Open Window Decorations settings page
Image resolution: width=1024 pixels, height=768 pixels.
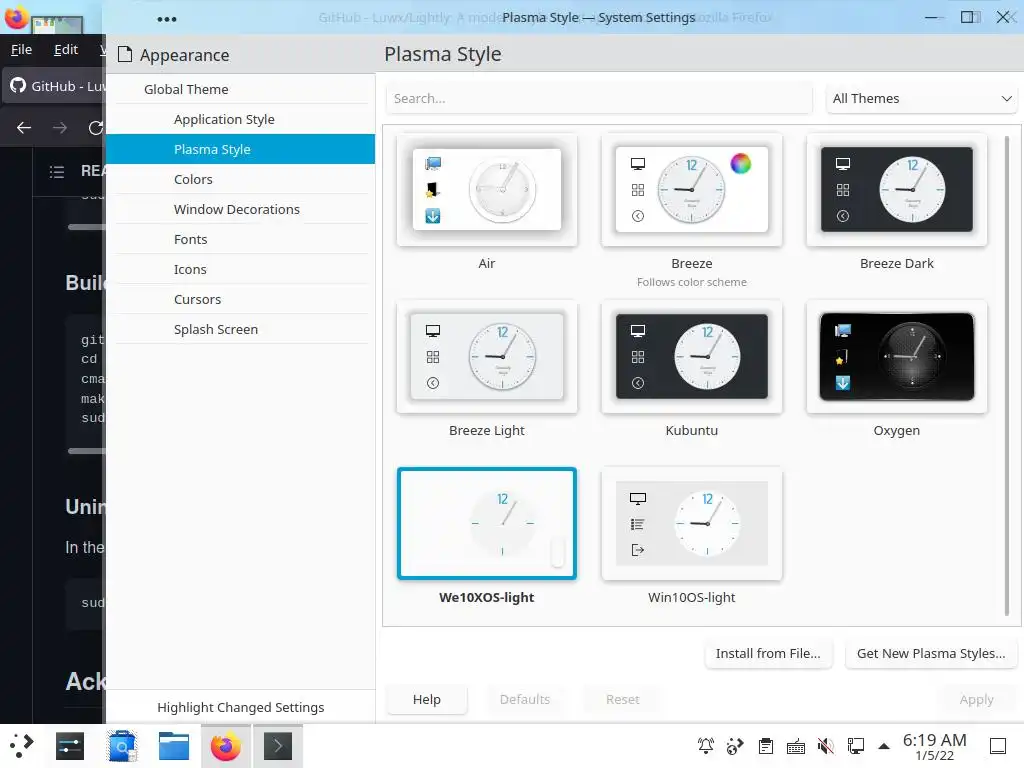[x=240, y=210]
